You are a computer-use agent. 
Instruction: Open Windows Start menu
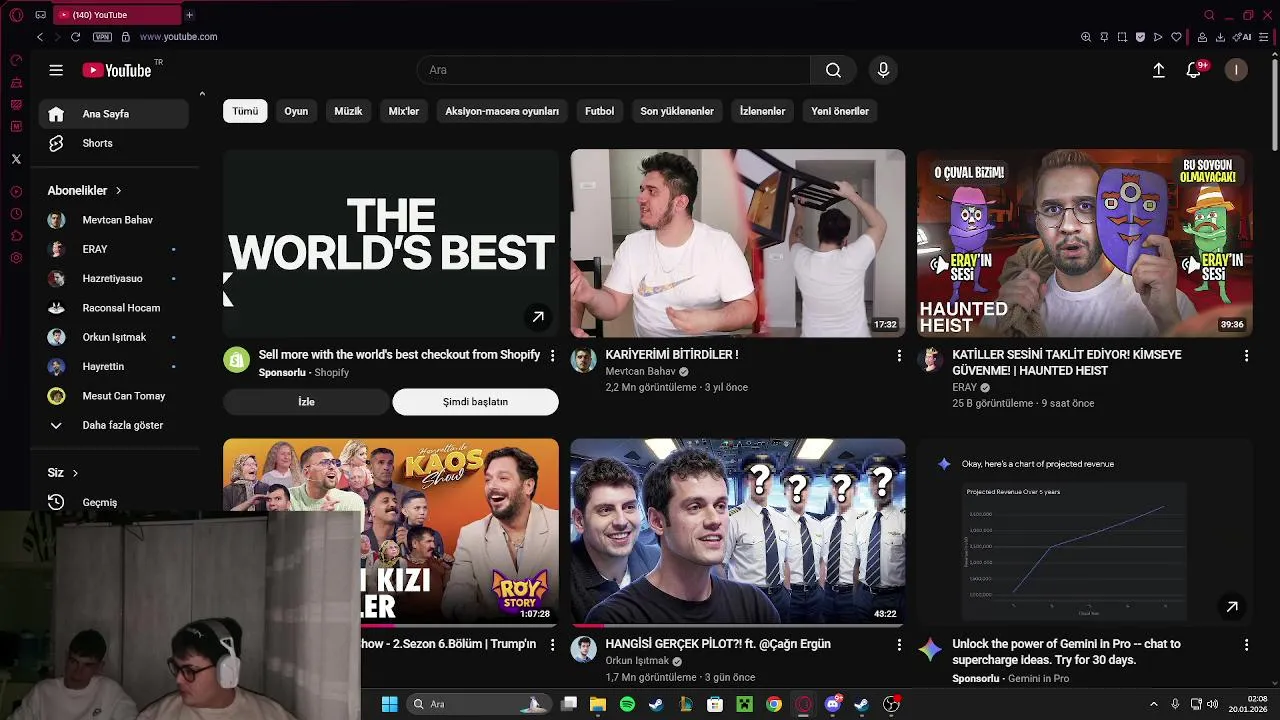pos(390,704)
